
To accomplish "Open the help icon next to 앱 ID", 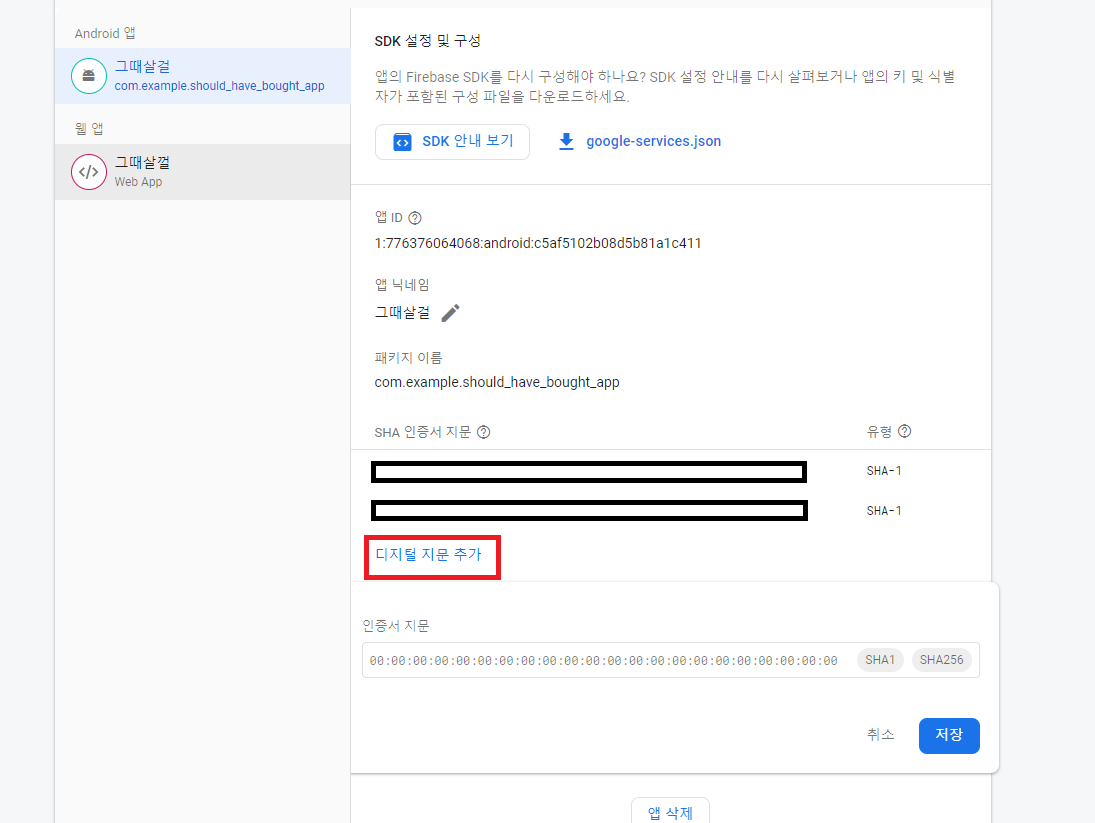I will coord(415,218).
